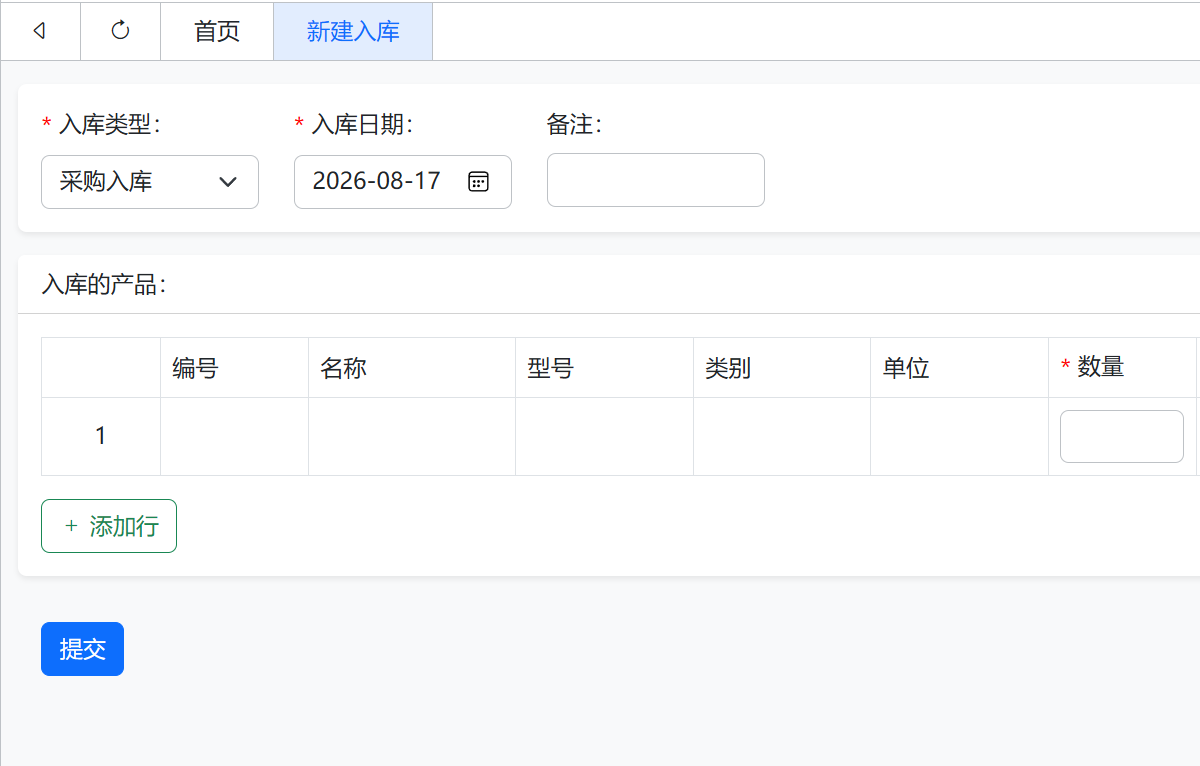Click the 入库的产品 section title

pos(104,285)
